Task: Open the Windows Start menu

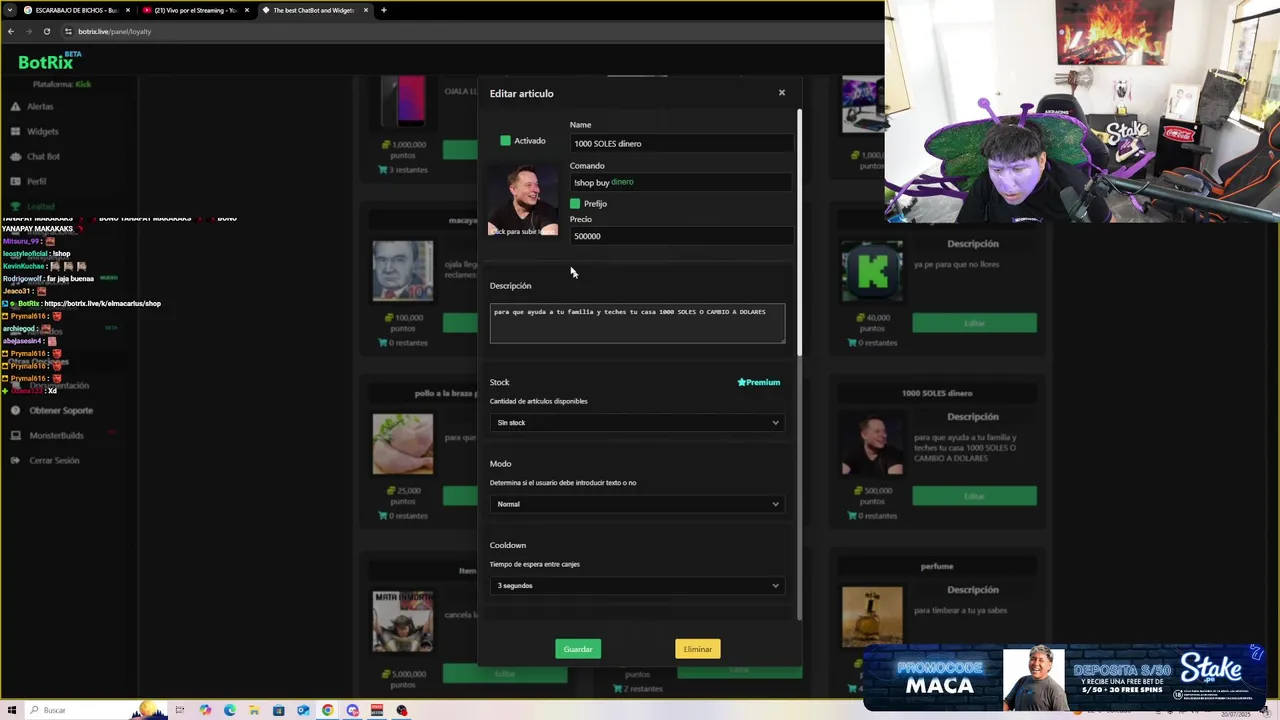Action: (12, 711)
